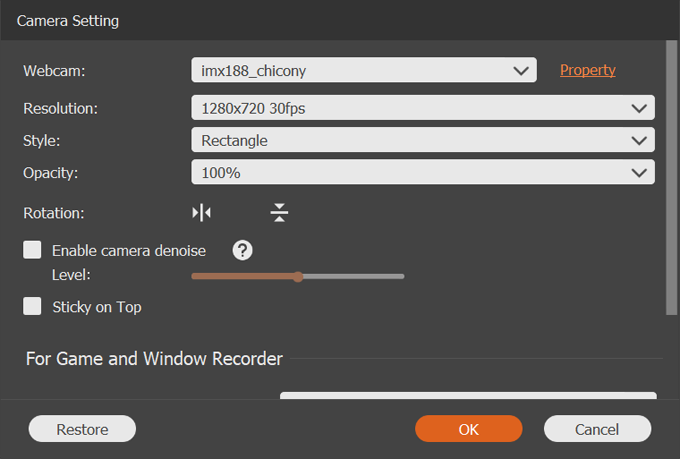
Task: Click the vertical scrollbar of the settings panel
Action: [671, 178]
